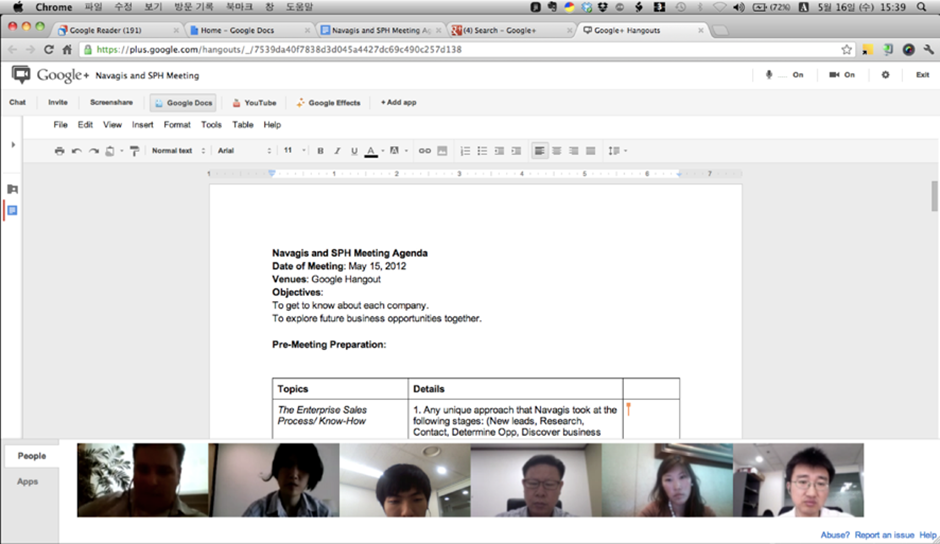Screen dimensions: 940x544
Task: Select the woman participant's video thumbnail
Action: [667, 480]
